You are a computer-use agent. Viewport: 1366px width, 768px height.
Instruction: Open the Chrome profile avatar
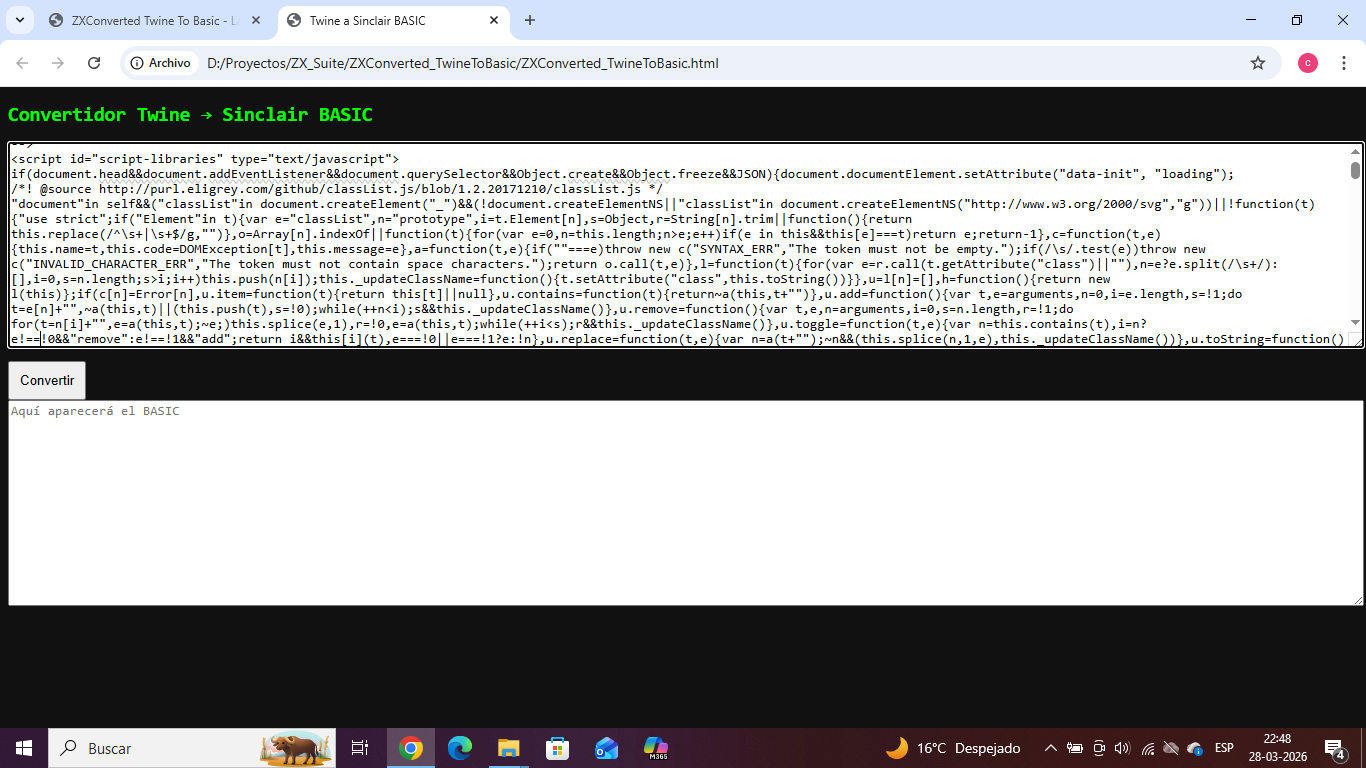click(1308, 63)
